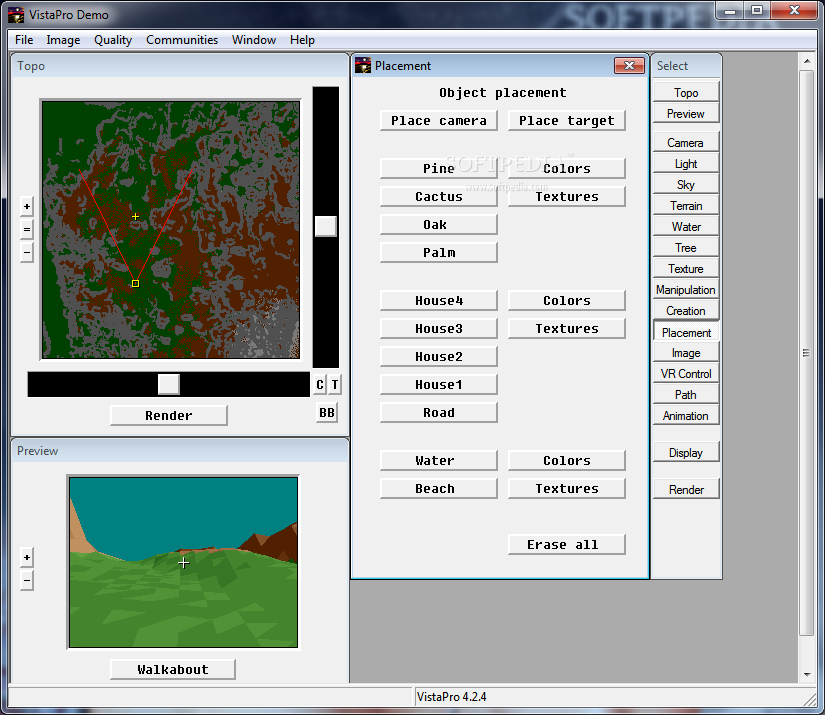Click yellow target cross on Topo map

[135, 216]
